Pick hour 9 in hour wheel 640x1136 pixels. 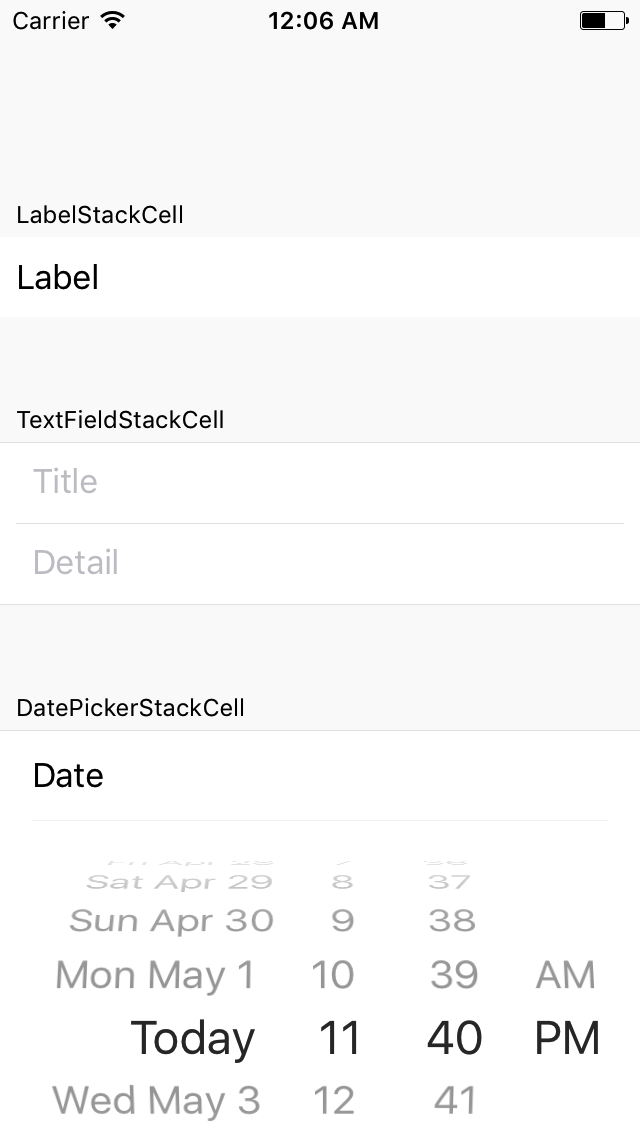342,921
